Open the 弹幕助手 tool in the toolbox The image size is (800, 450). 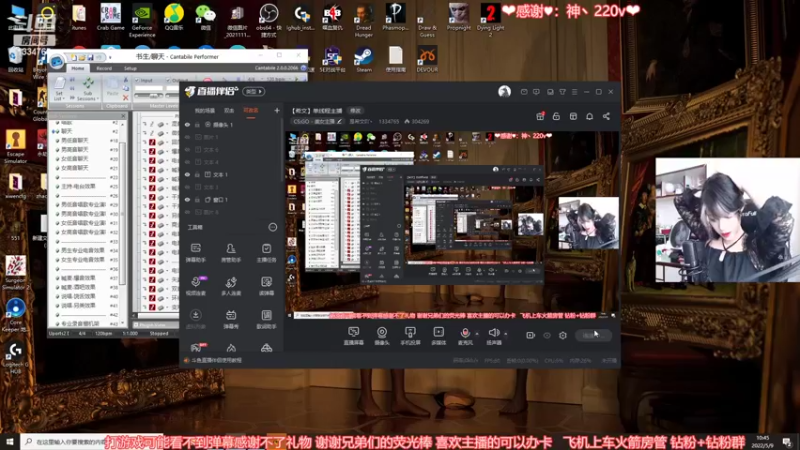(195, 253)
